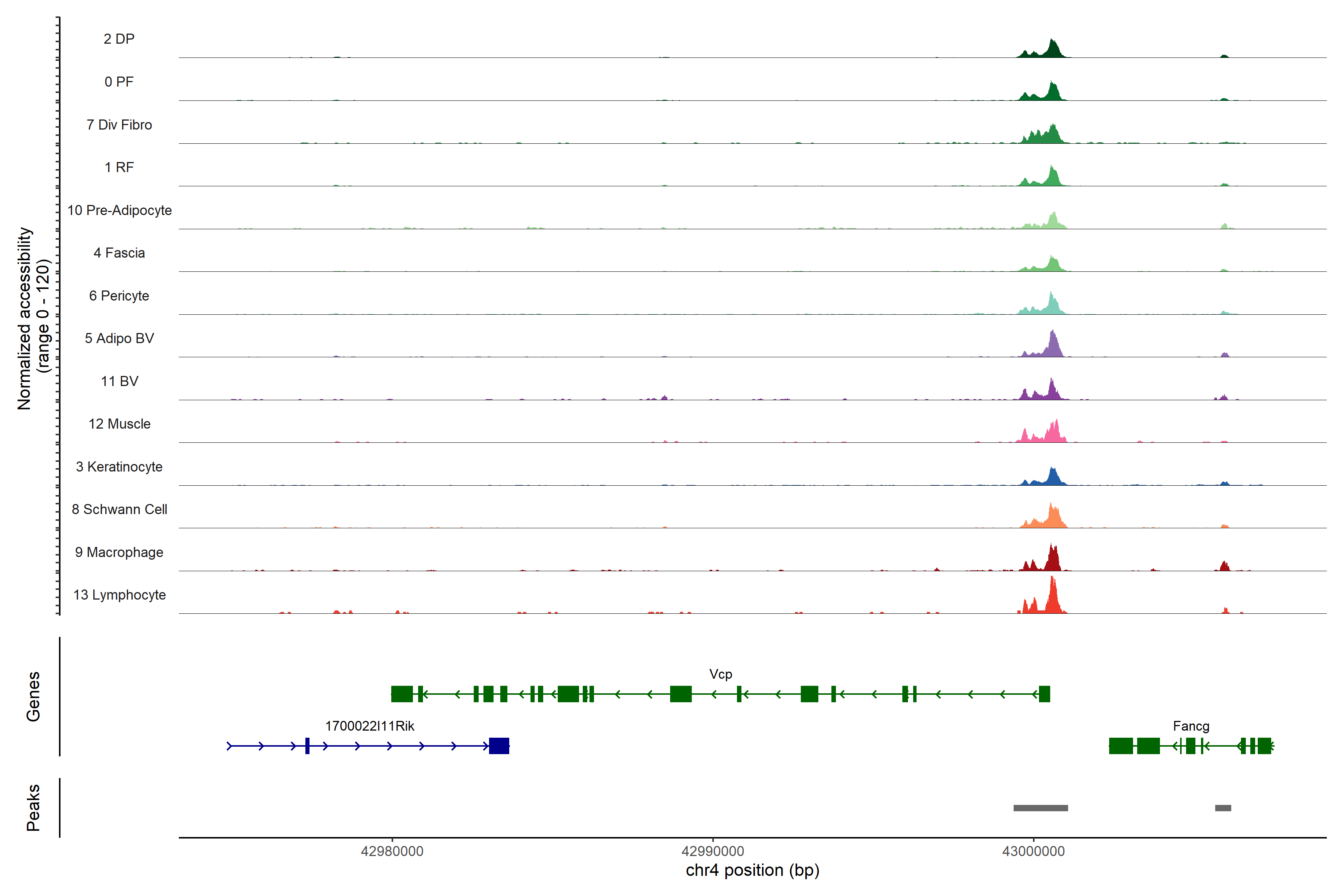This screenshot has width=1344, height=896.
Task: Click the 43000000 axis tick label
Action: pyautogui.click(x=1033, y=852)
